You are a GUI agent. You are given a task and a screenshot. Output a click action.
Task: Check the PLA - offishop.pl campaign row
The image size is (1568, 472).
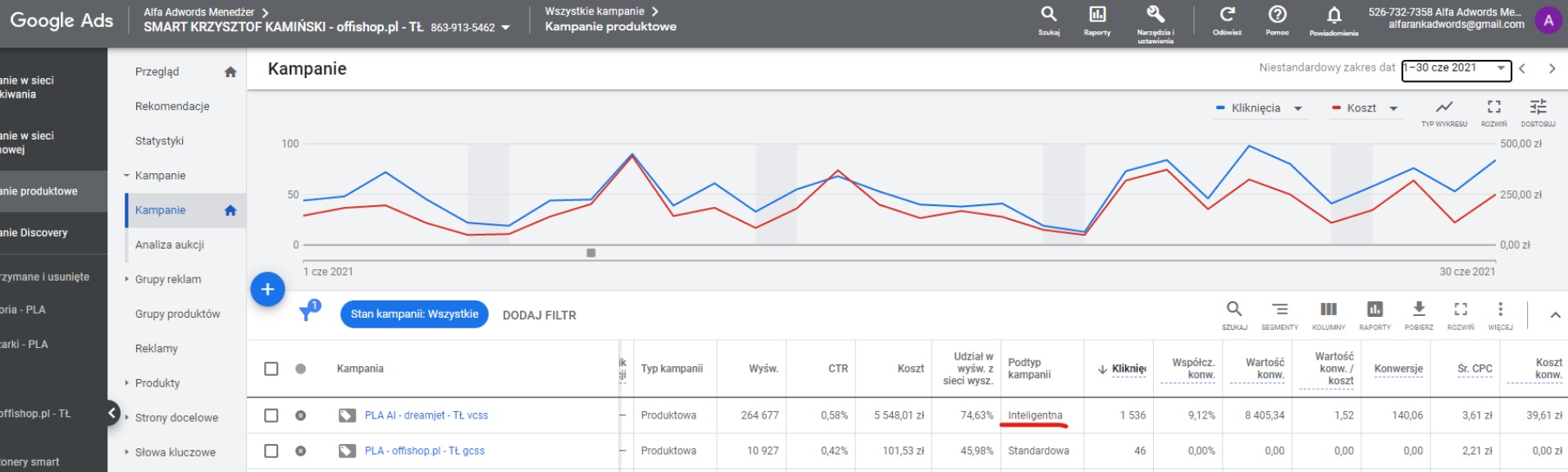271,451
